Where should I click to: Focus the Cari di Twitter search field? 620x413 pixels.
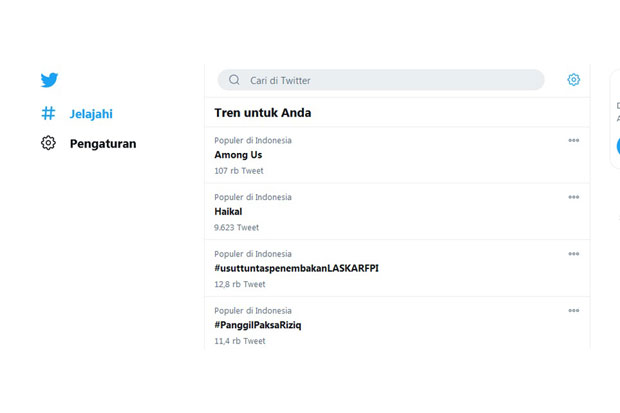[381, 80]
